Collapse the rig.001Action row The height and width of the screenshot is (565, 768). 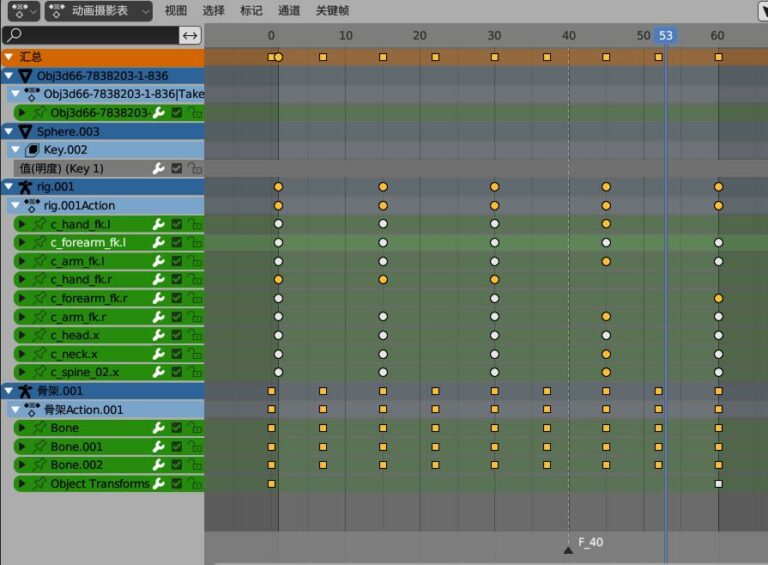point(15,205)
